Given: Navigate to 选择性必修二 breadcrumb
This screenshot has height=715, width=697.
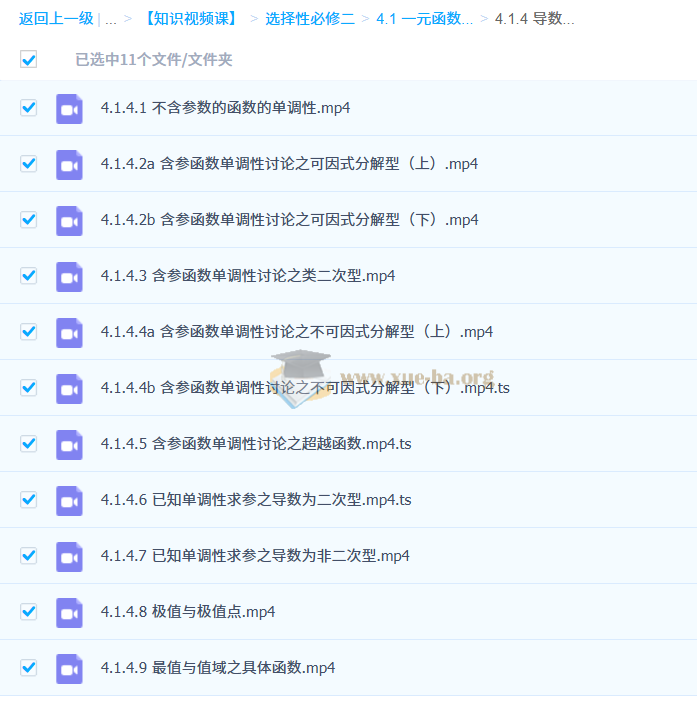Looking at the screenshot, I should coord(309,19).
